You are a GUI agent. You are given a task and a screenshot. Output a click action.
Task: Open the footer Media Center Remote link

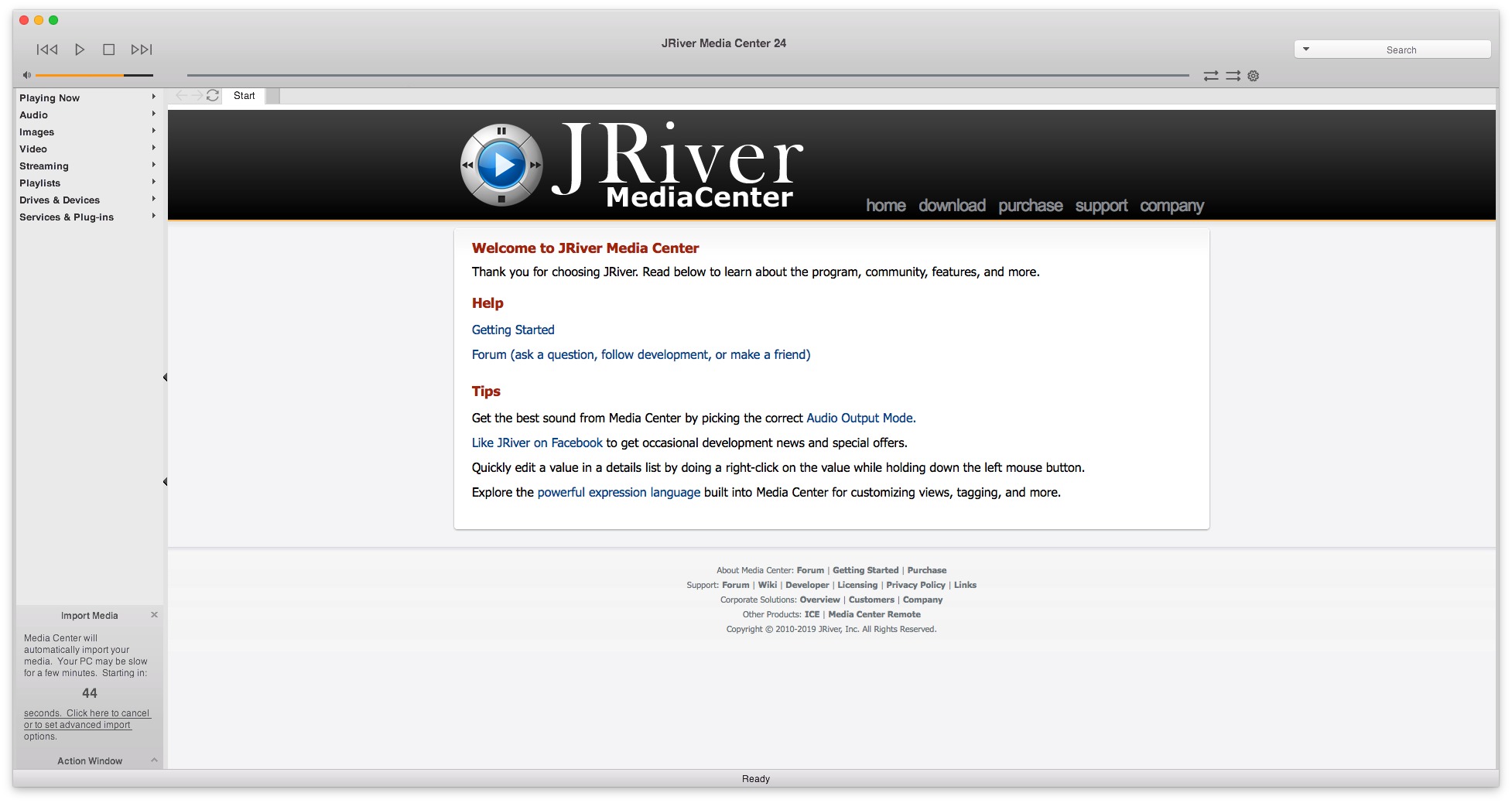click(874, 615)
